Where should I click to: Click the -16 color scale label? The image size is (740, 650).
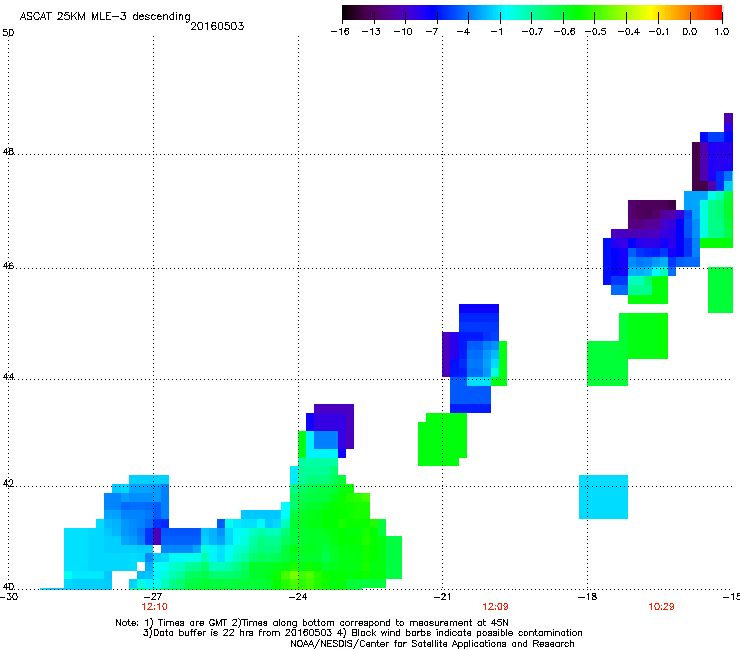click(340, 32)
